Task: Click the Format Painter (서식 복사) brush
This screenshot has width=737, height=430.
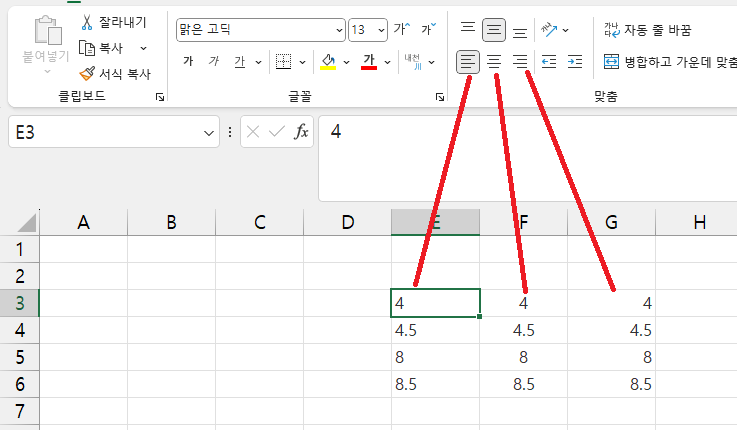Action: (87, 73)
